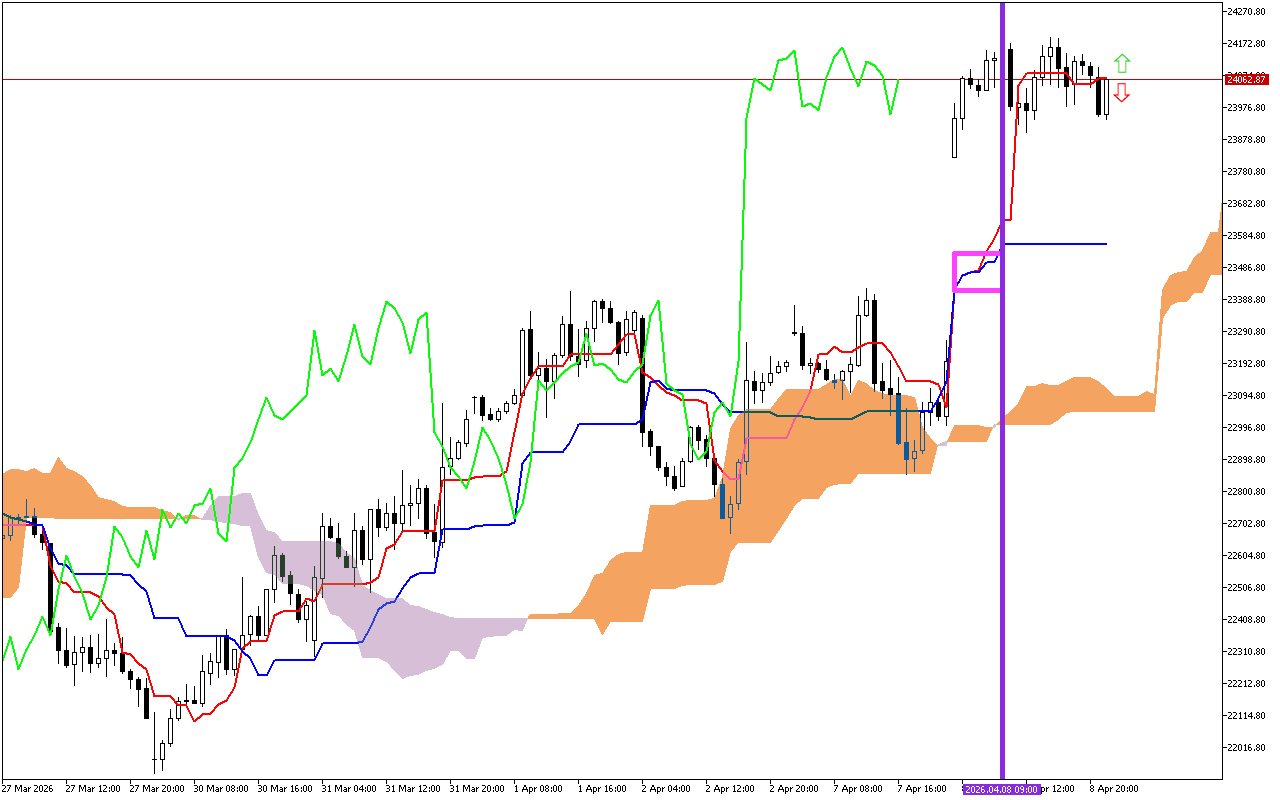This screenshot has height=800, width=1280.
Task: Click the red down arrow marker
Action: 1122,93
